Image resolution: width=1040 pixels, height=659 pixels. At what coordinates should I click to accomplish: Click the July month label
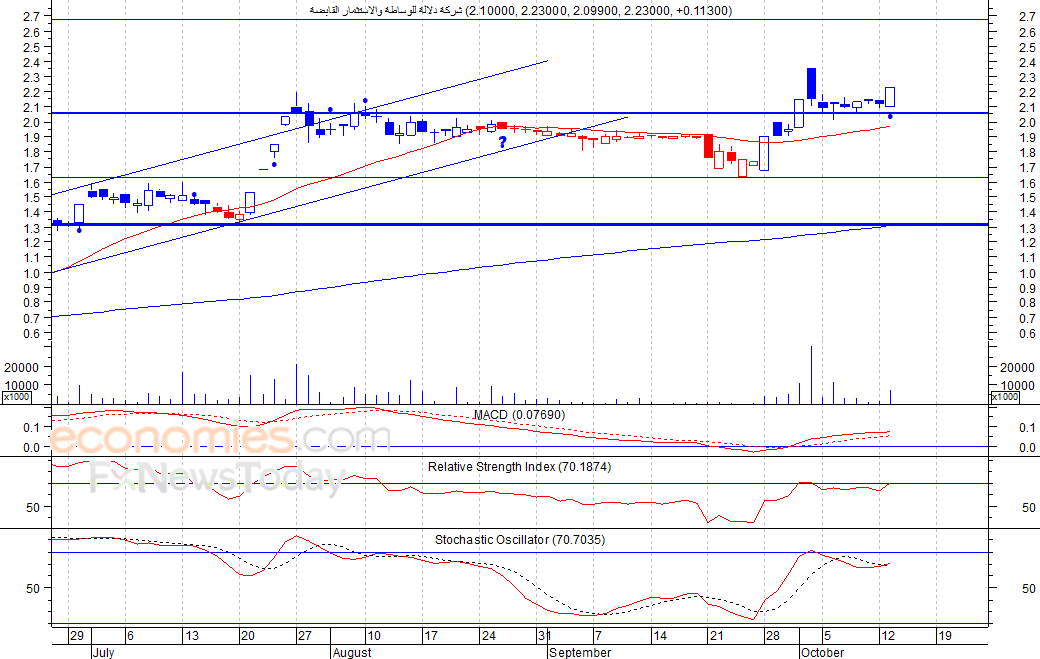point(103,652)
